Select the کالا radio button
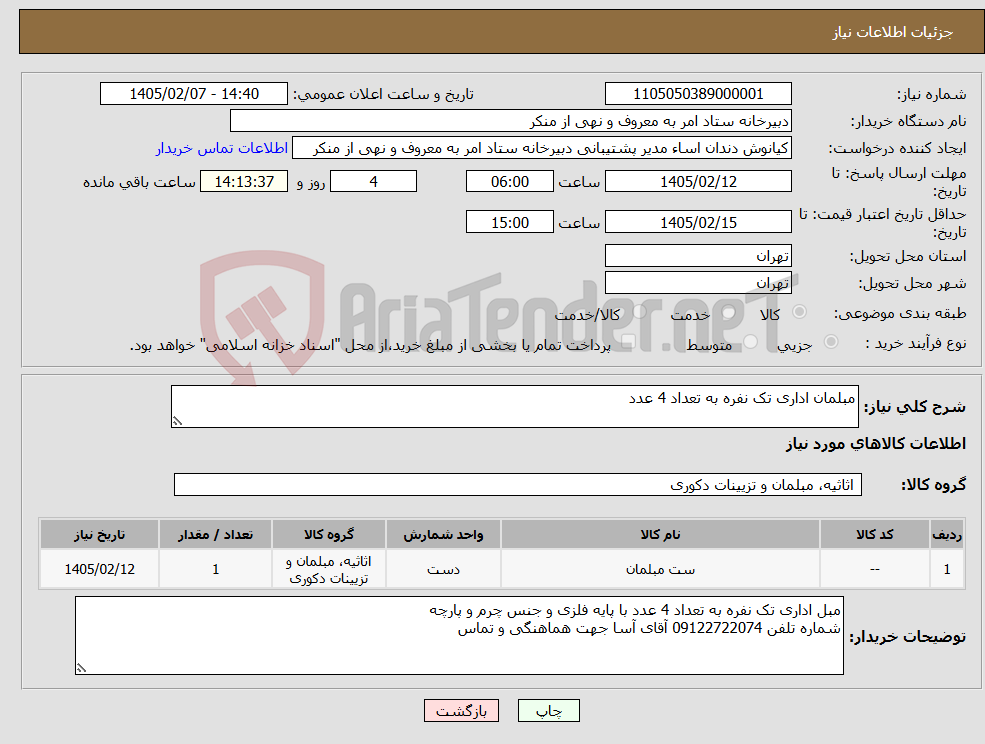 [x=800, y=312]
